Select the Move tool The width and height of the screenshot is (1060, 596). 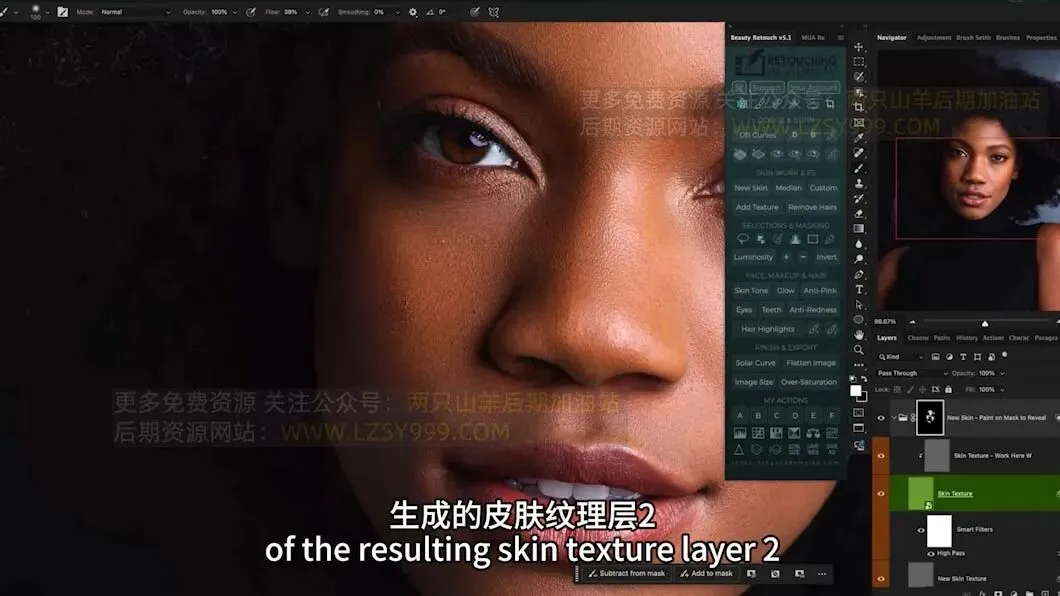click(859, 47)
